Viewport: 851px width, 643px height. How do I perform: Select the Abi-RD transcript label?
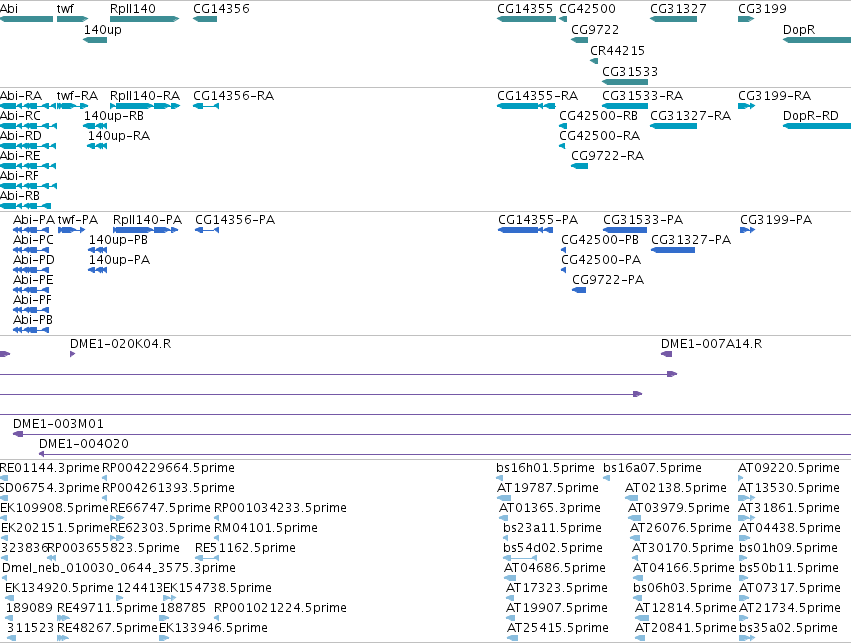coord(21,136)
